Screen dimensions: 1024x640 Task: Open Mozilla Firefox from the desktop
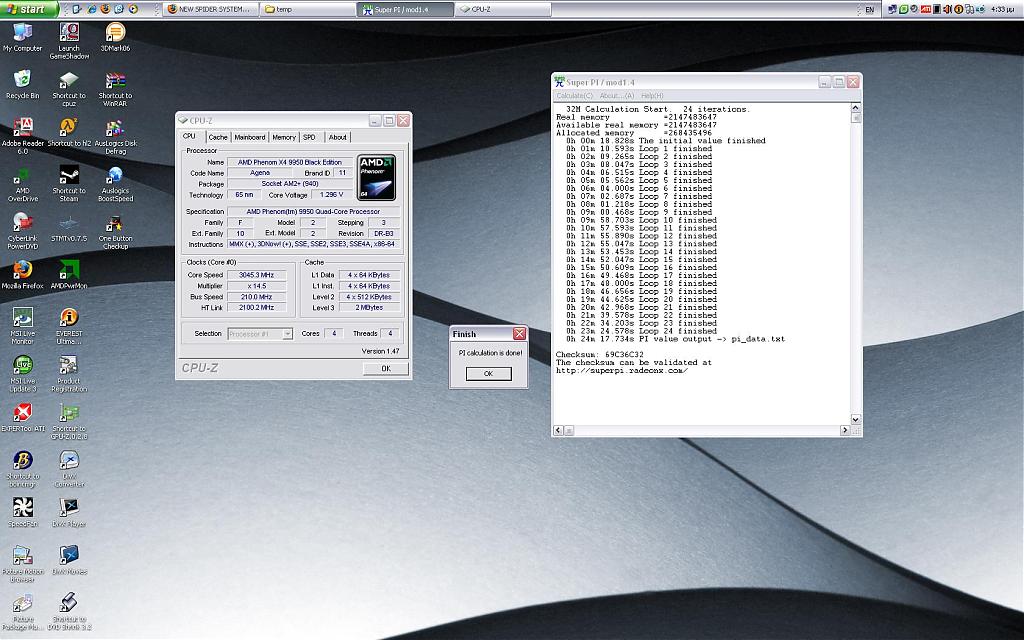23,274
